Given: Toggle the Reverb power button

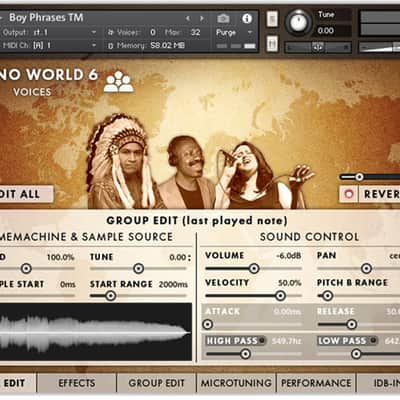Looking at the screenshot, I should click(349, 194).
